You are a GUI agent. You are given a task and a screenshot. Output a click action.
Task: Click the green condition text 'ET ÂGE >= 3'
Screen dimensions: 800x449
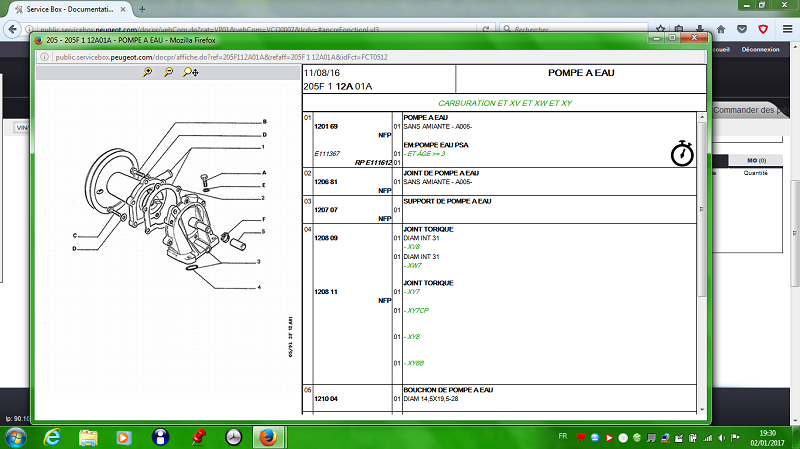click(x=424, y=154)
